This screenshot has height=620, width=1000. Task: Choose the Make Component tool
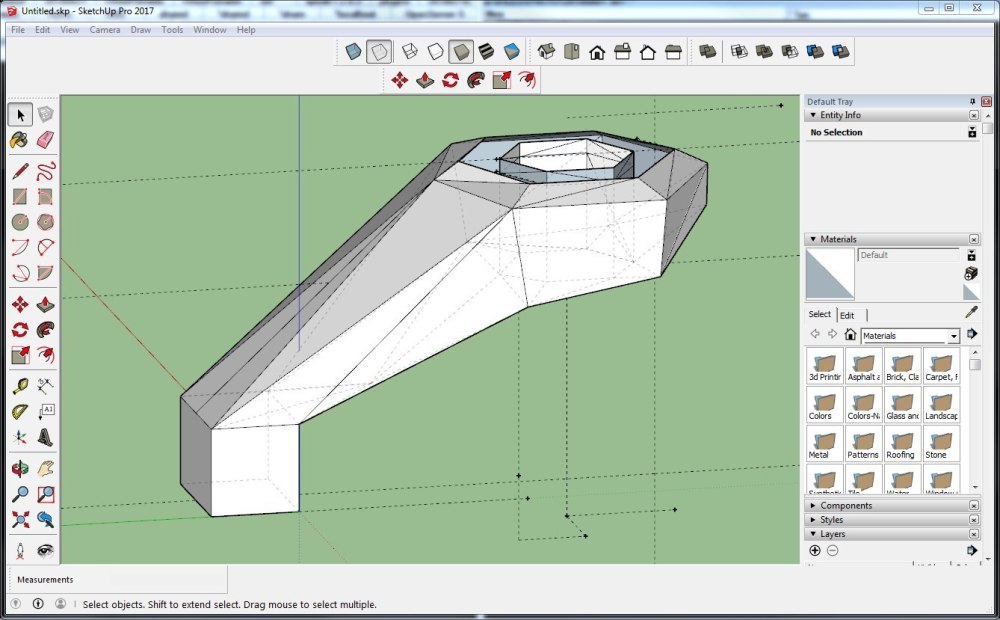(45, 115)
